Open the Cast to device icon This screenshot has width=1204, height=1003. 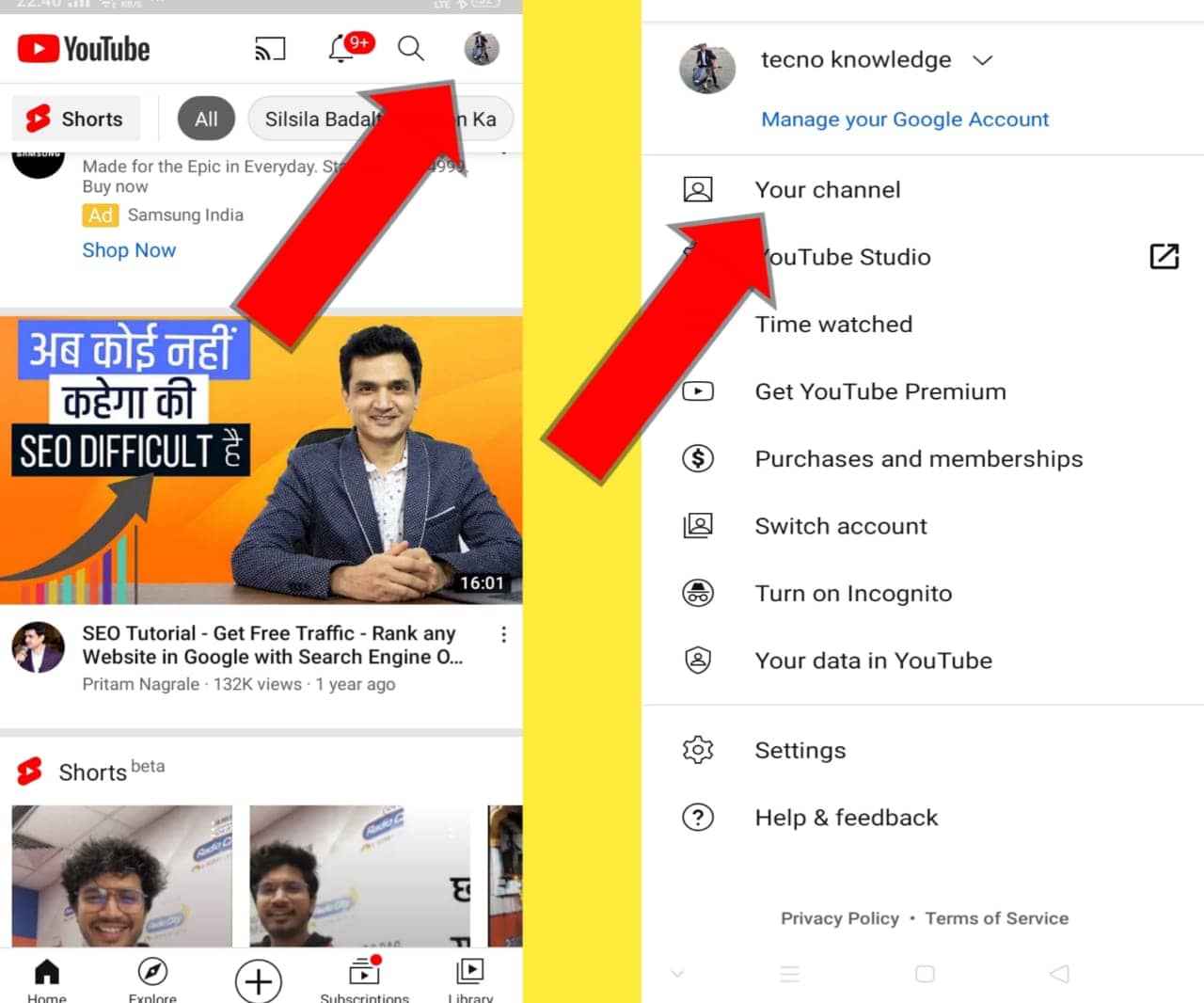(270, 49)
